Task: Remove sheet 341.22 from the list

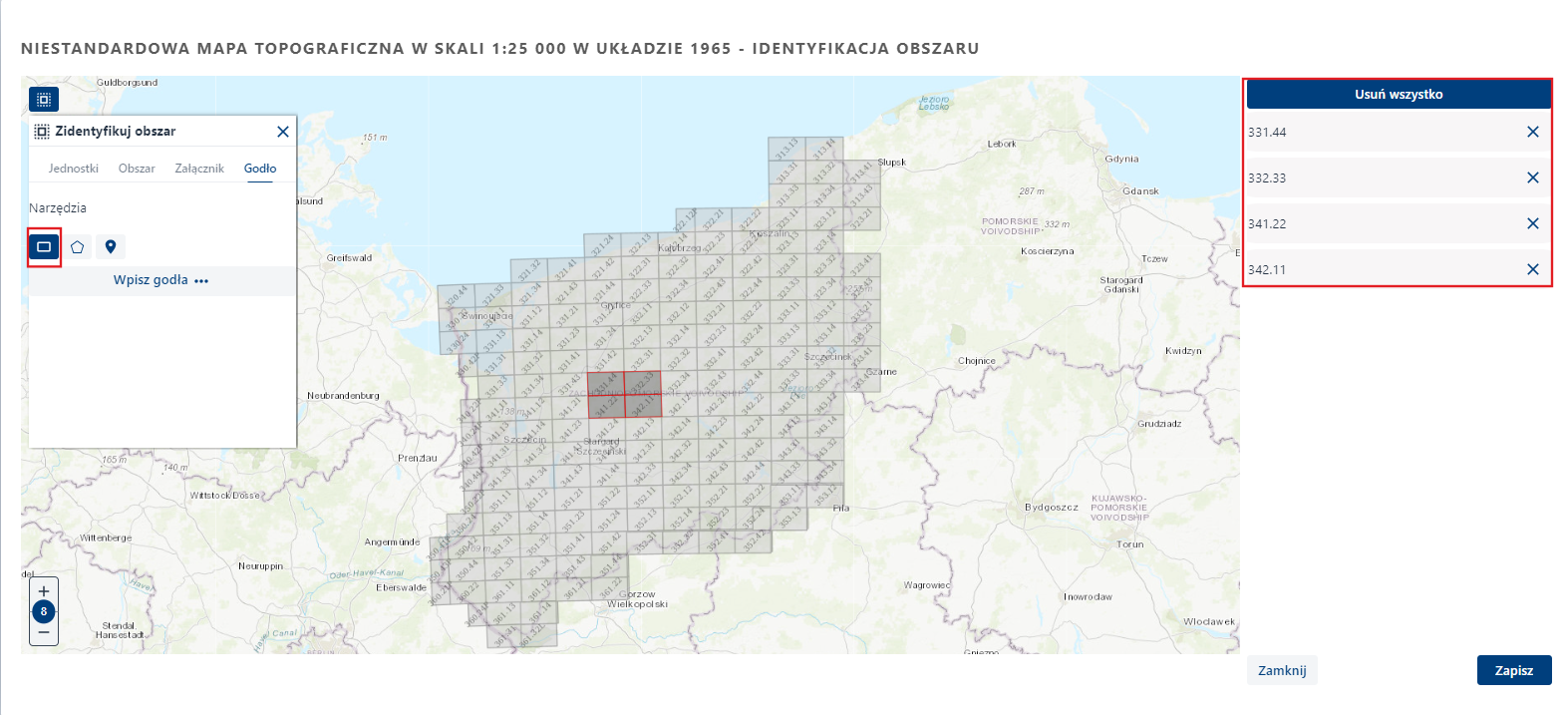Action: click(x=1533, y=223)
